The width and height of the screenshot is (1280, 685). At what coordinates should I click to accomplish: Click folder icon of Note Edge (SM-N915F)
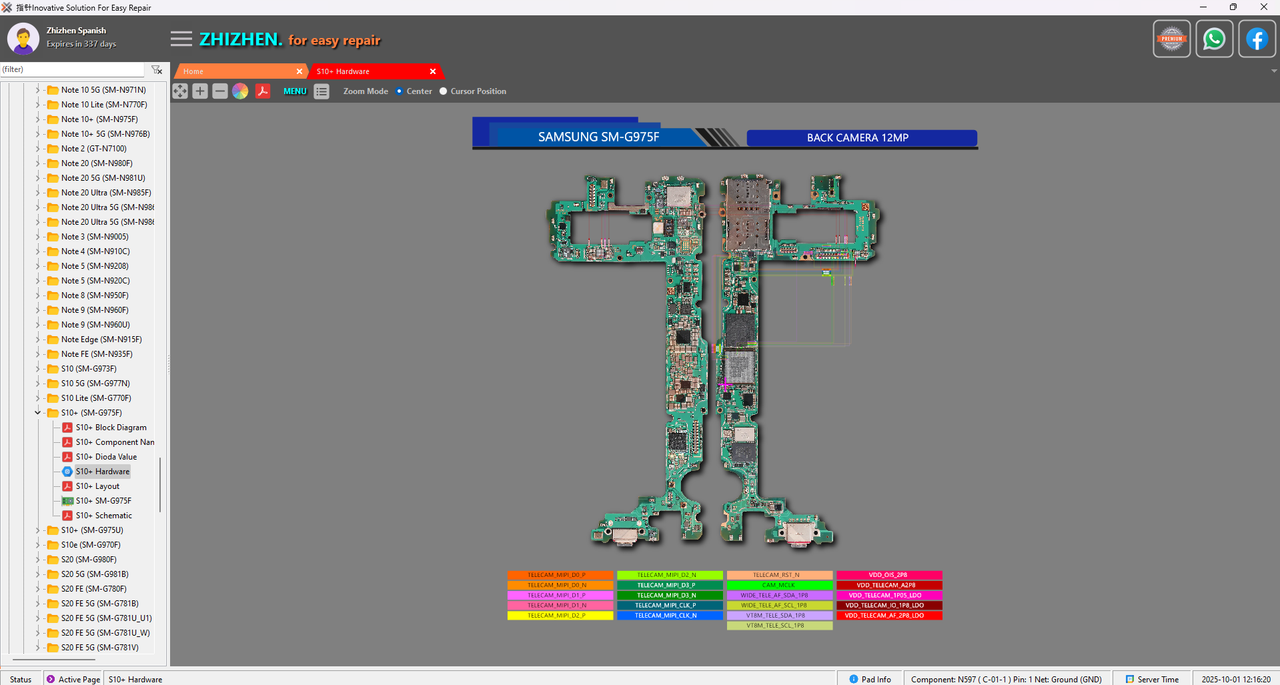pyautogui.click(x=52, y=339)
